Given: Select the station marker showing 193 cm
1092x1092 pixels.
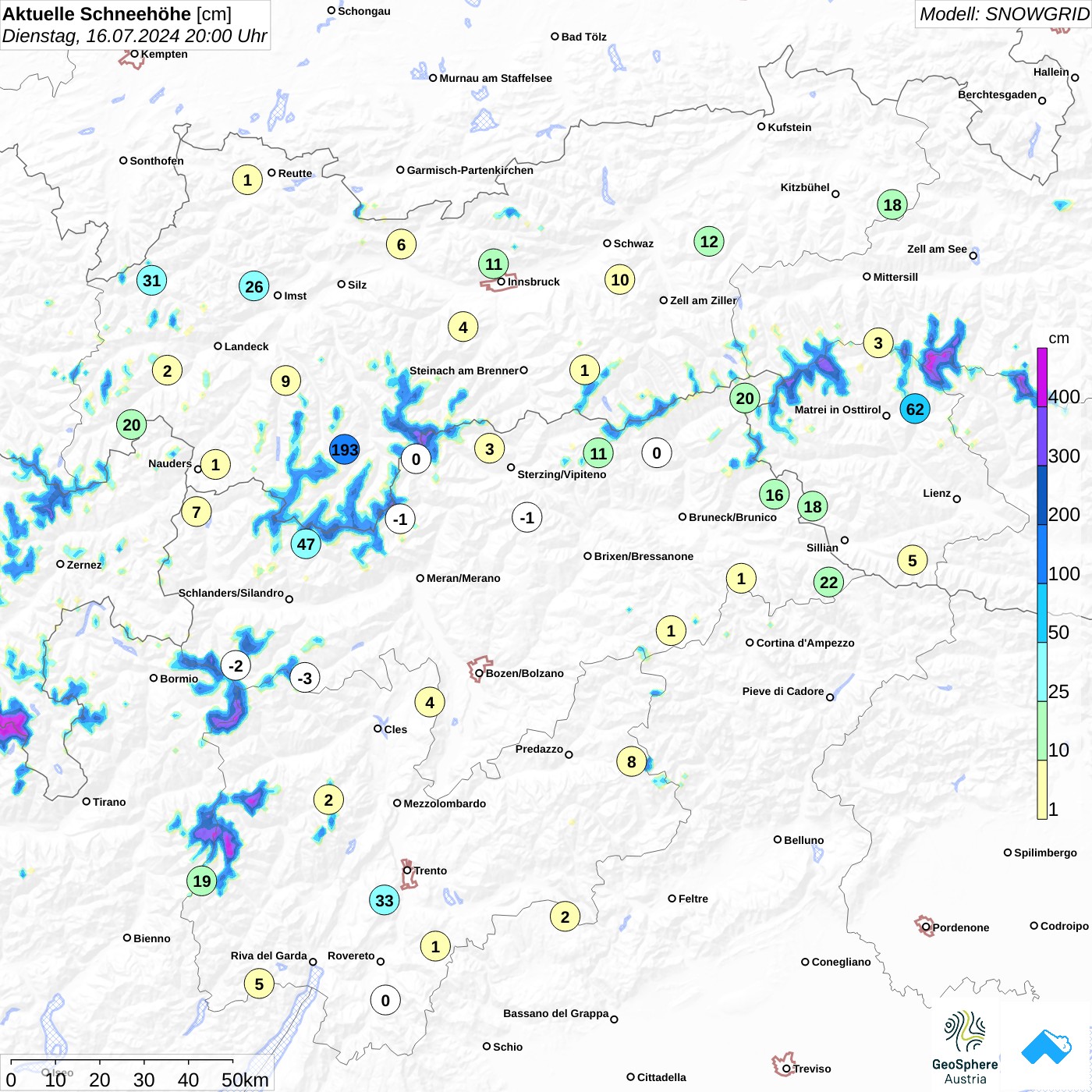Looking at the screenshot, I should [x=344, y=450].
